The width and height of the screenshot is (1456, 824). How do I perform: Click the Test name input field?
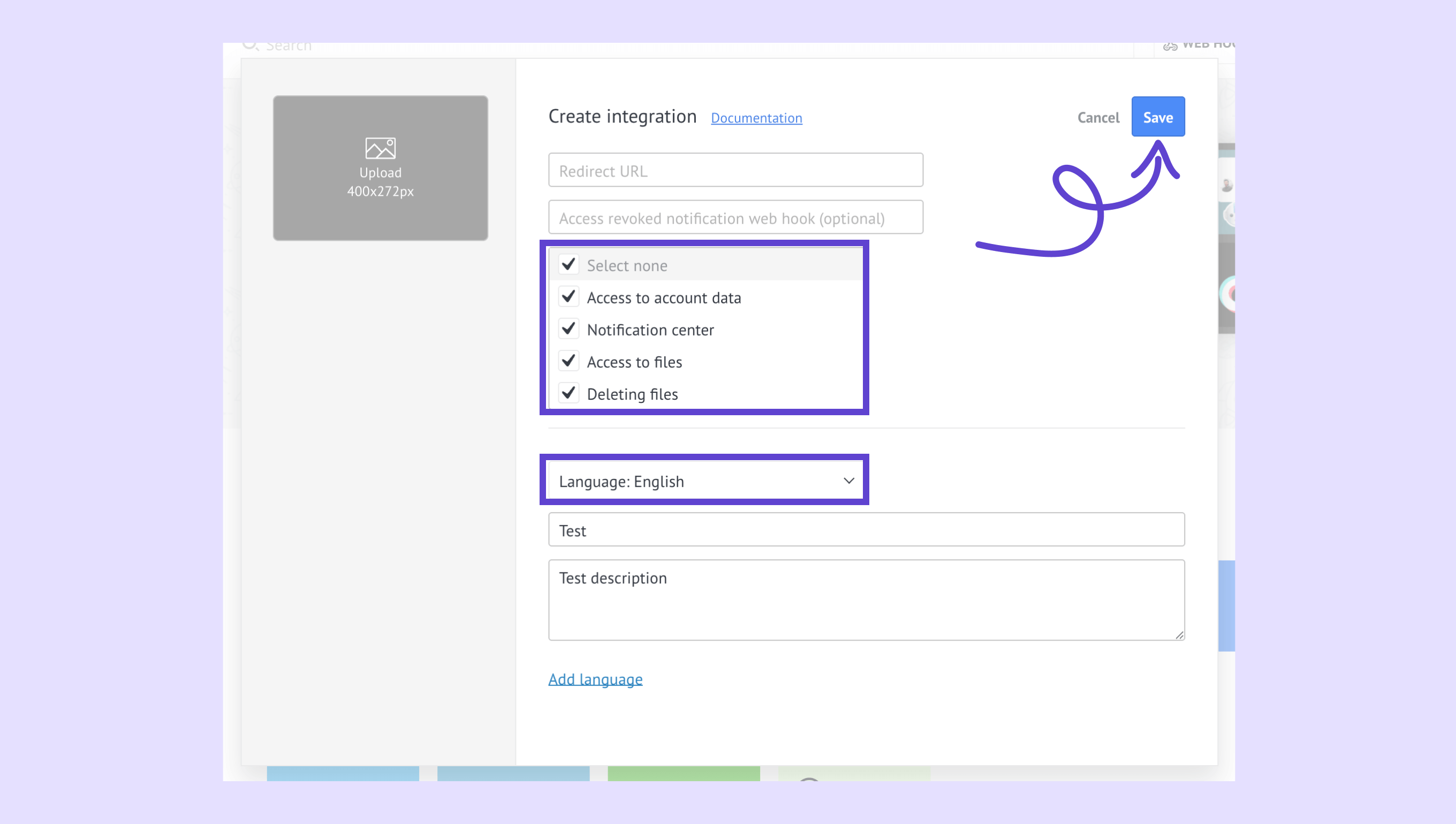click(866, 530)
